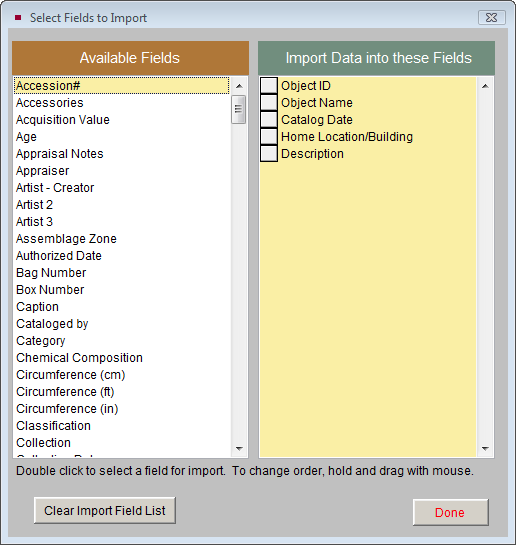Tick the checkbox beside Description
This screenshot has height=545, width=516.
pyautogui.click(x=269, y=154)
